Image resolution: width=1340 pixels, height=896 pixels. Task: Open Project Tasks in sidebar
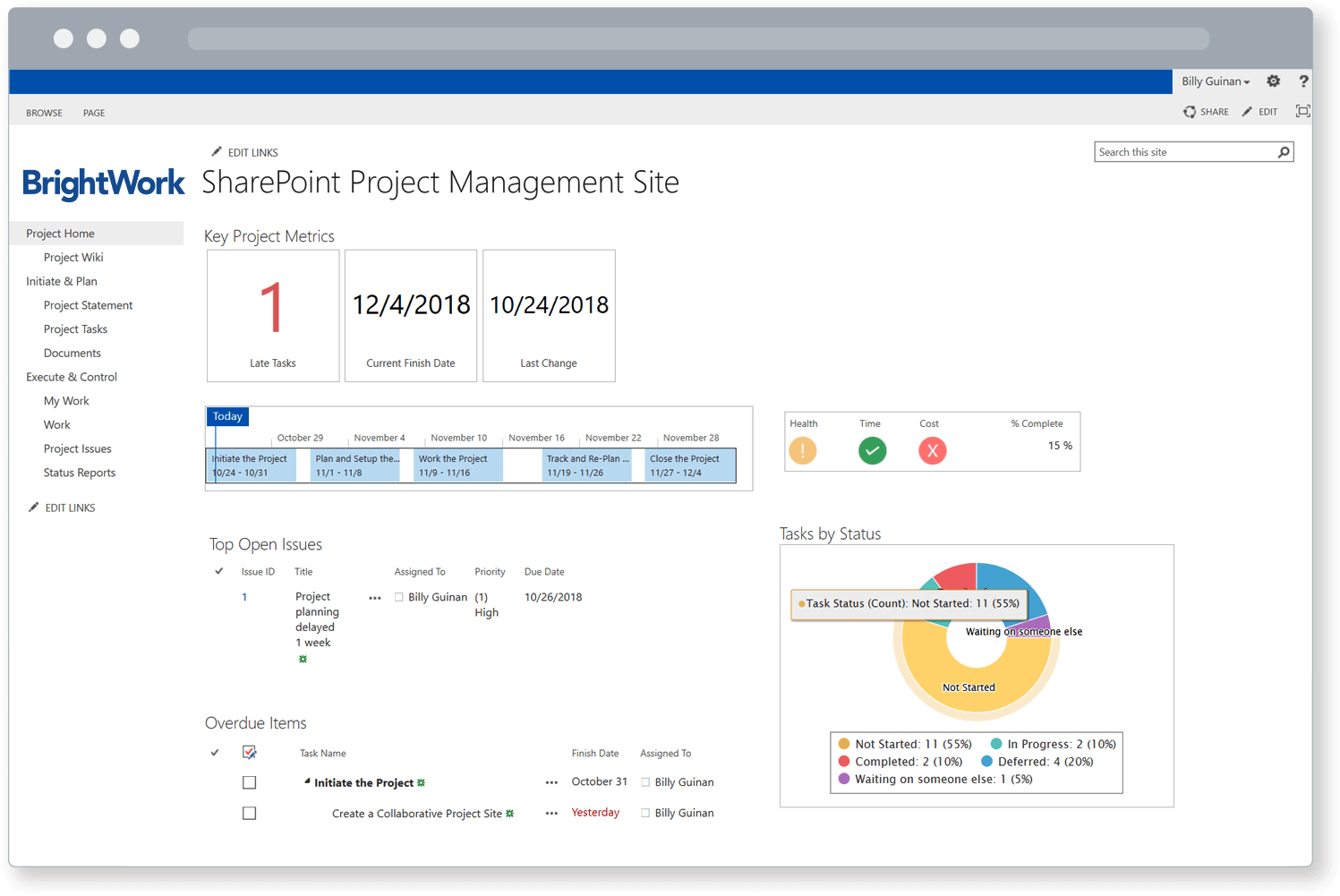pos(75,329)
